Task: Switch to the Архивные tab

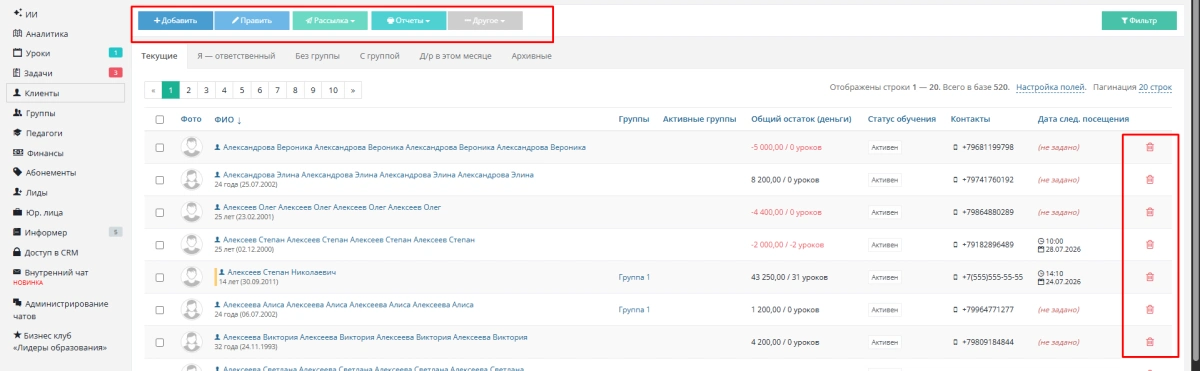Action: [x=531, y=56]
